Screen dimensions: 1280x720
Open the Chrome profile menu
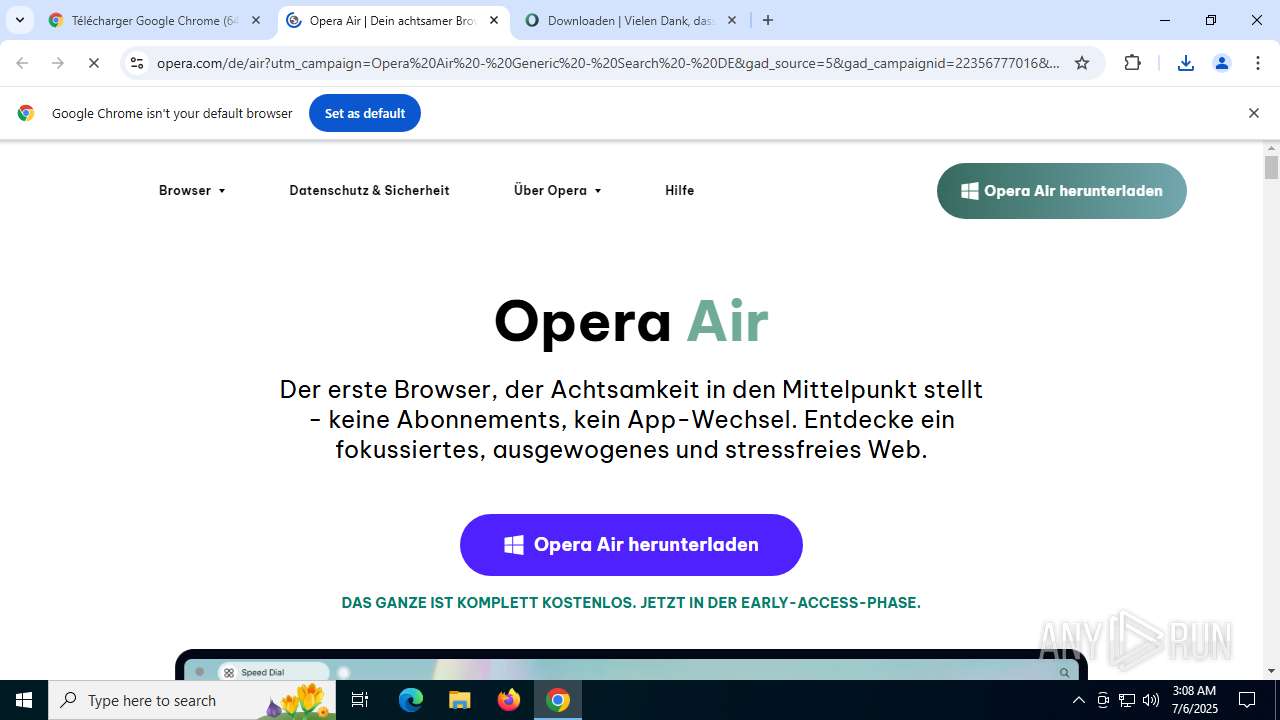coord(1222,63)
